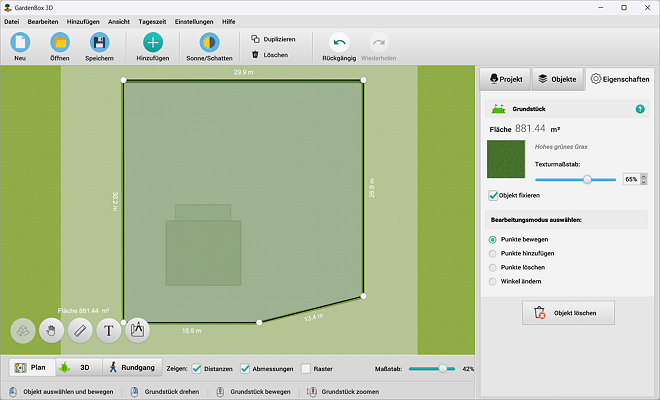Screen dimensions: 660x400
Task: Click the Grundstück zoomen mouse hint
Action: click(x=343, y=392)
